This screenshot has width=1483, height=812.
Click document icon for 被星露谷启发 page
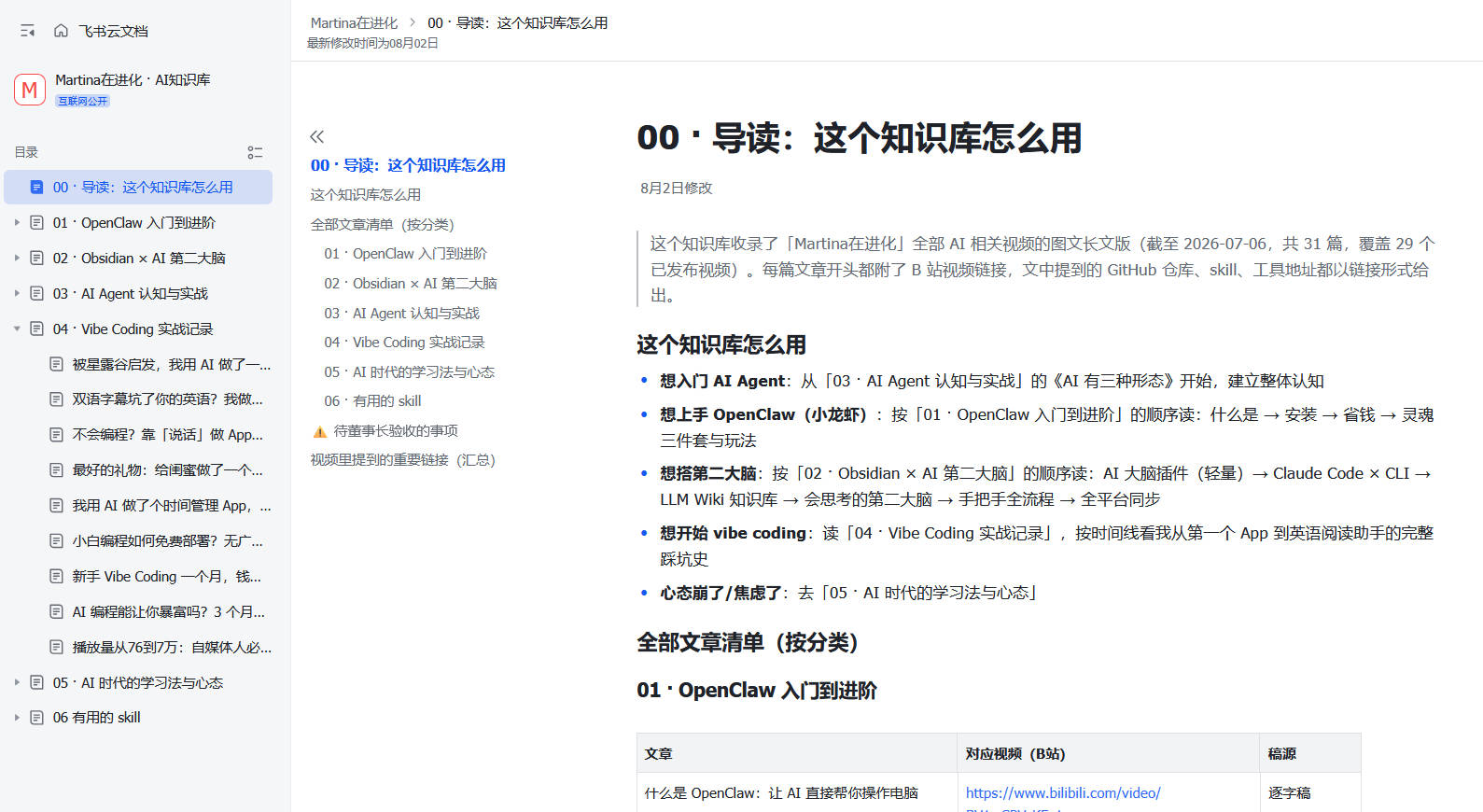[56, 364]
